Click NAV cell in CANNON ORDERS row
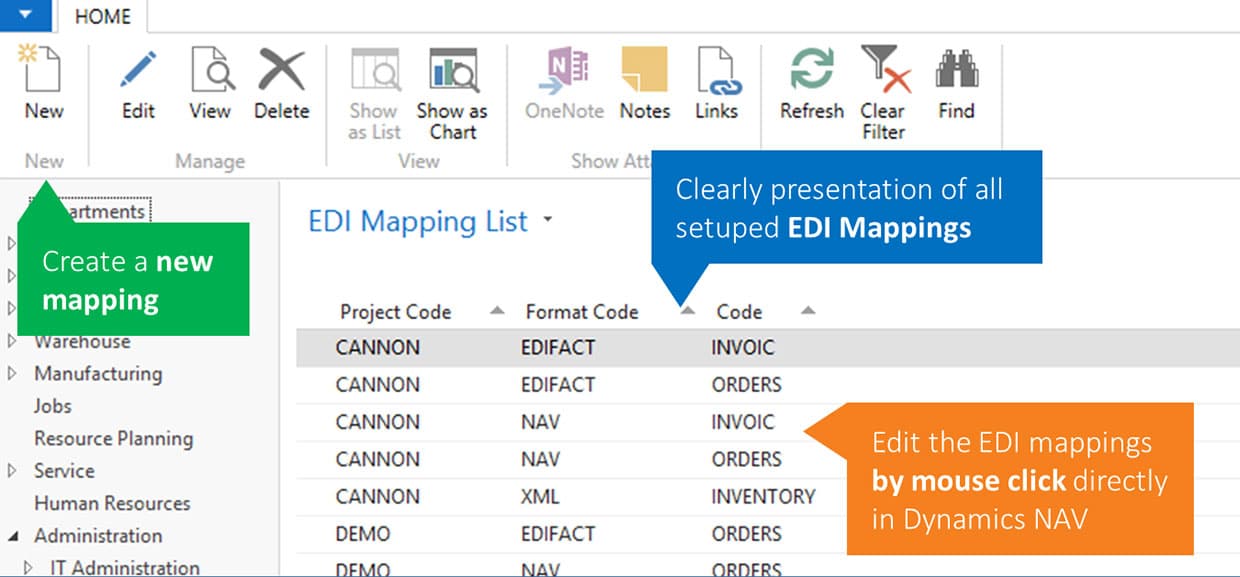Screen dimensions: 1240x577 [540, 459]
